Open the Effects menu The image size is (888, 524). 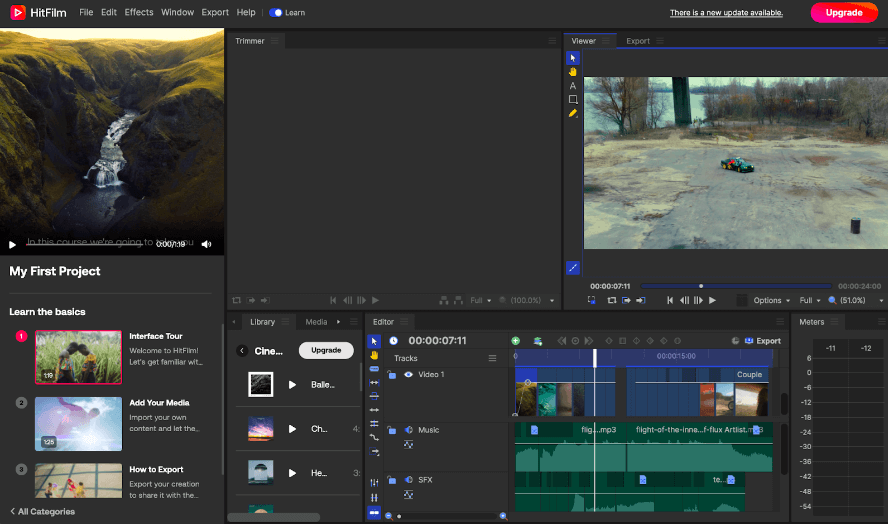[139, 12]
